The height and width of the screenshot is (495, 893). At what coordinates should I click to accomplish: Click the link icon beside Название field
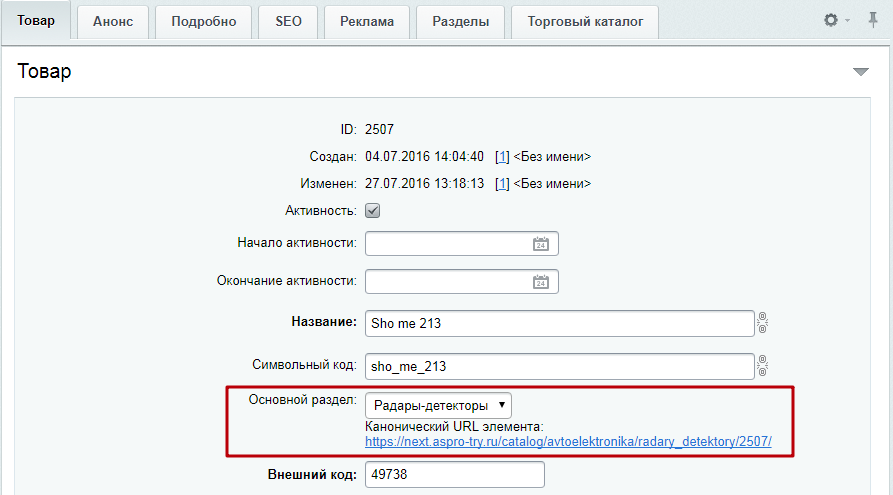[x=762, y=323]
